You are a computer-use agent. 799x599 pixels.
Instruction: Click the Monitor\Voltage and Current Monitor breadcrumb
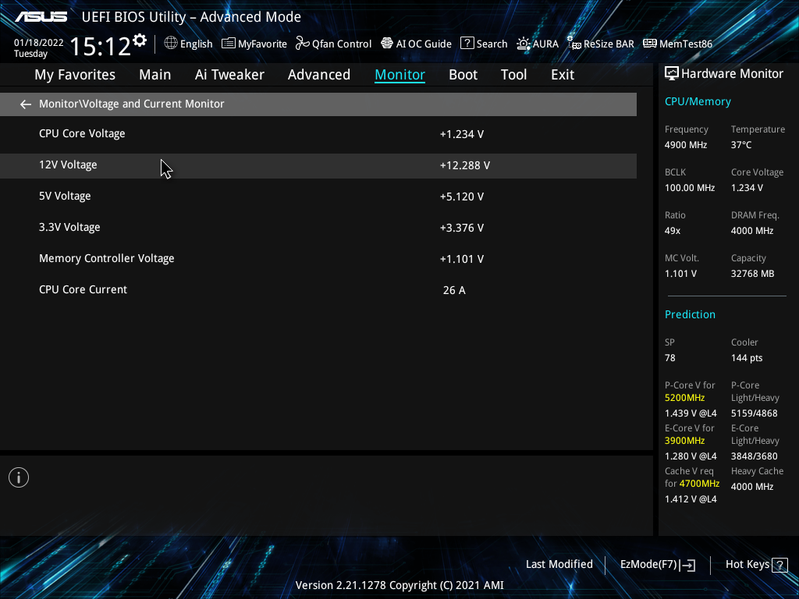click(131, 104)
